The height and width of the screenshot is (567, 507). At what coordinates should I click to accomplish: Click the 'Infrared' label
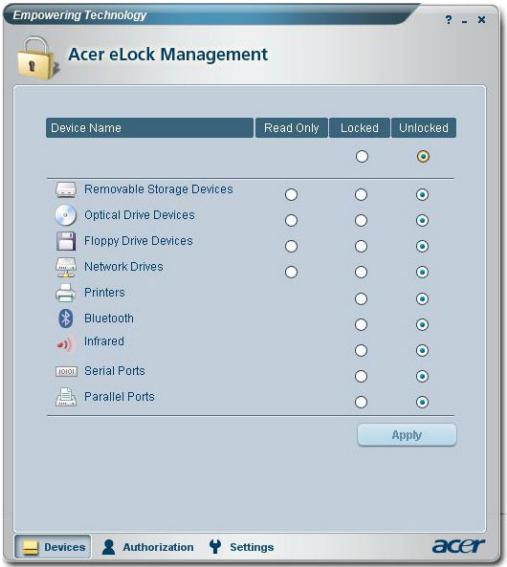[104, 341]
